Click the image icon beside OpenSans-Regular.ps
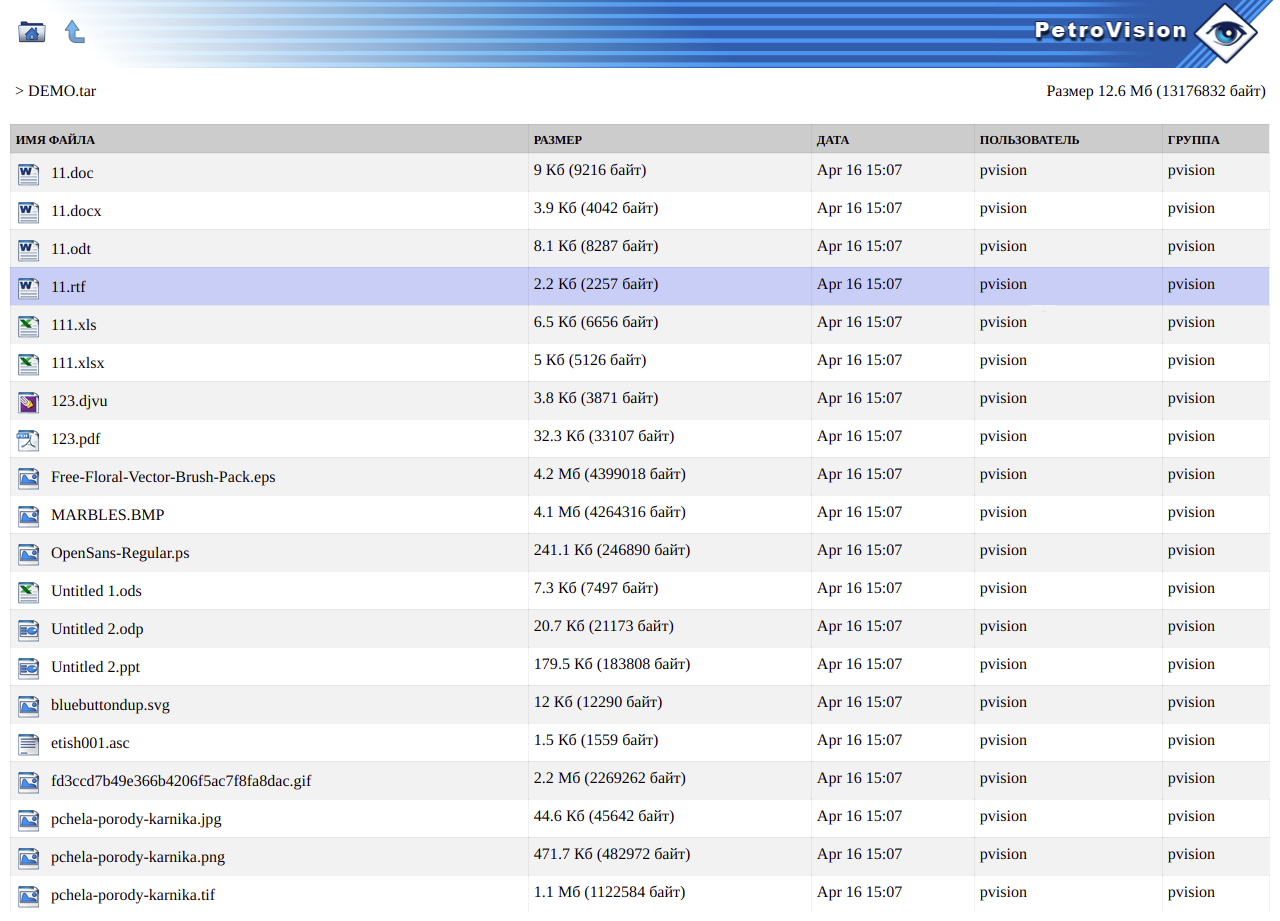 (x=28, y=553)
